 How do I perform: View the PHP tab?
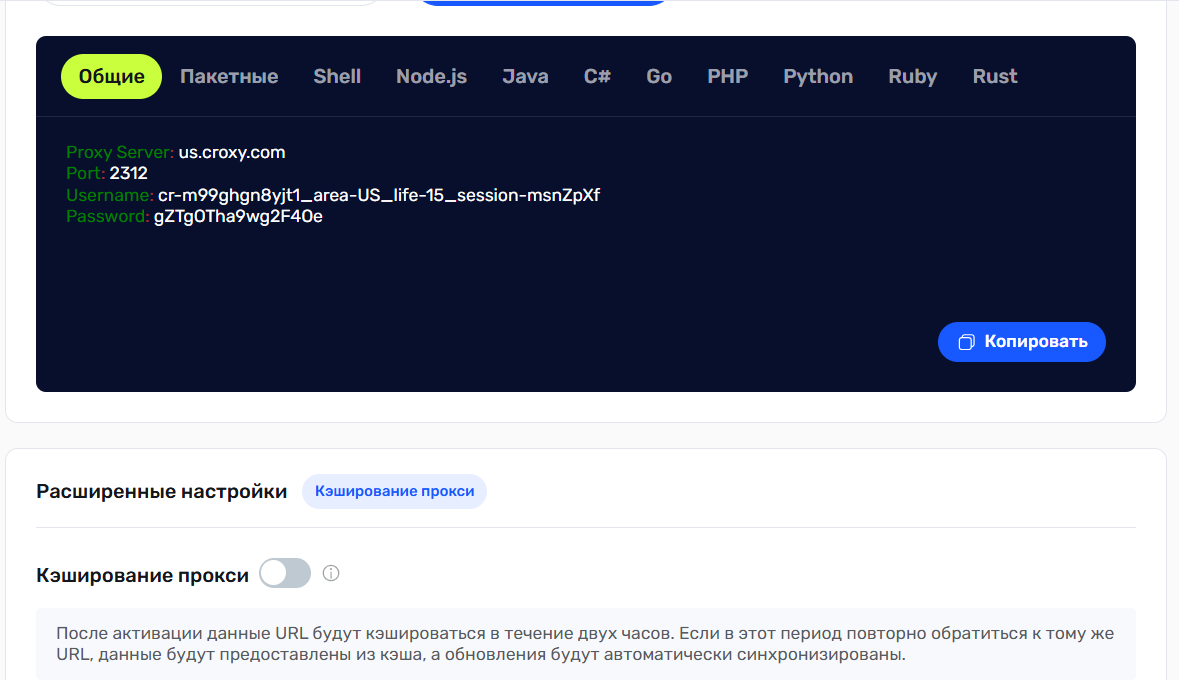pyautogui.click(x=727, y=77)
